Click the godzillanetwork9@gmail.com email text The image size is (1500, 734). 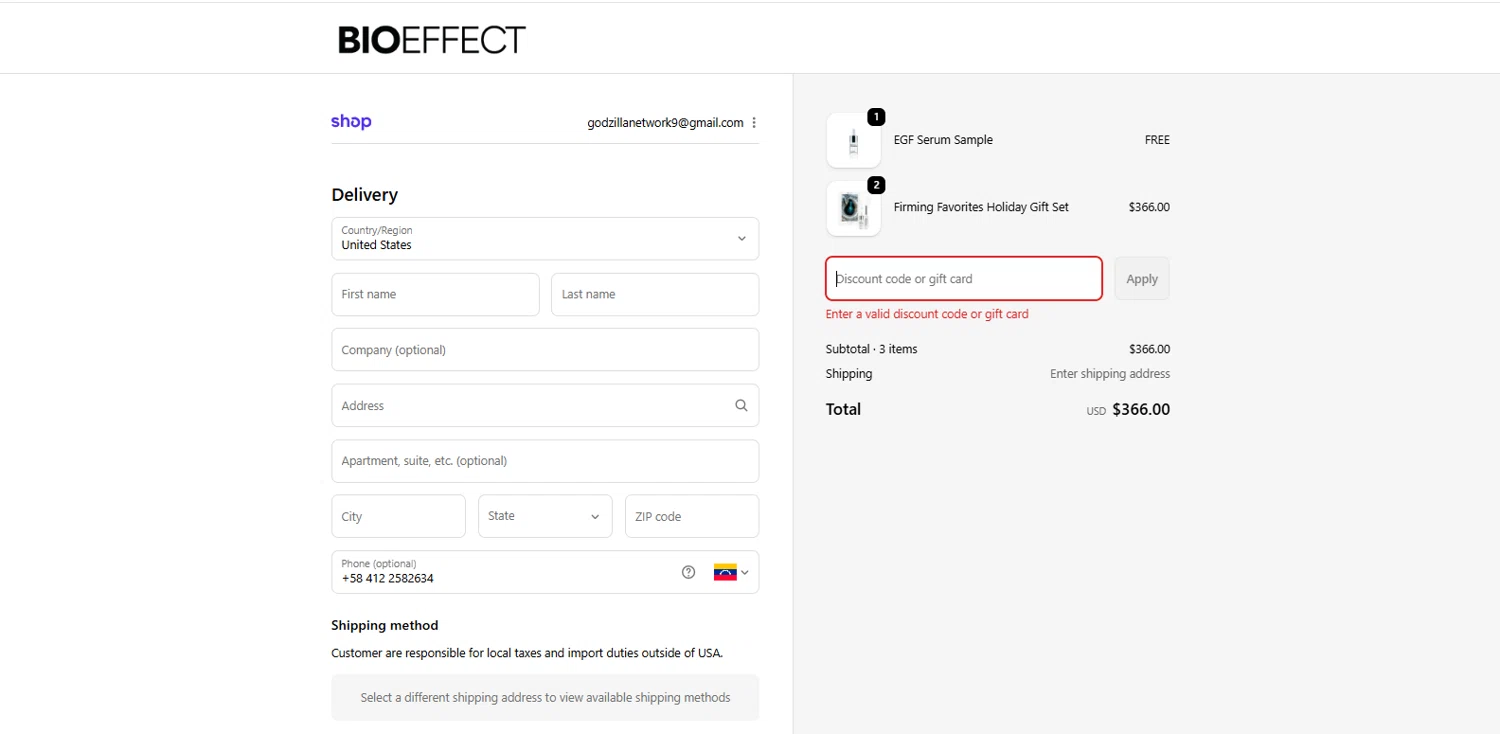(665, 123)
